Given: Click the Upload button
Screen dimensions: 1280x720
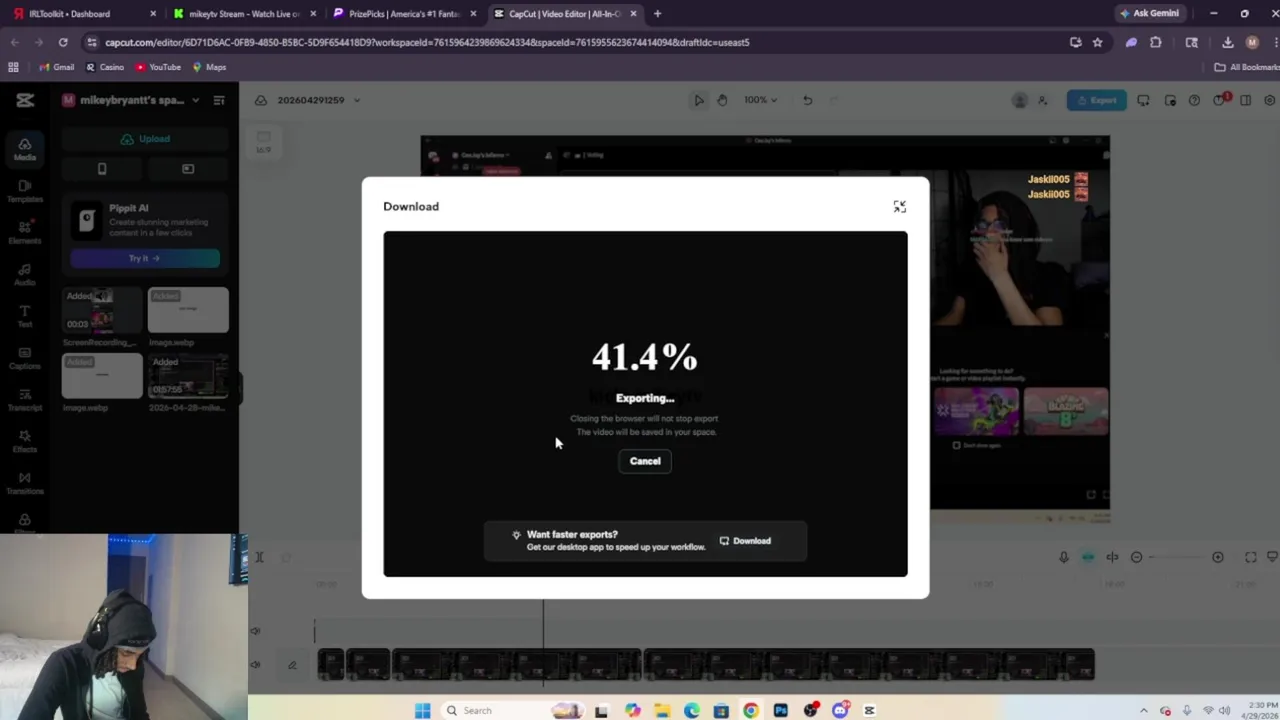Looking at the screenshot, I should click(x=145, y=139).
